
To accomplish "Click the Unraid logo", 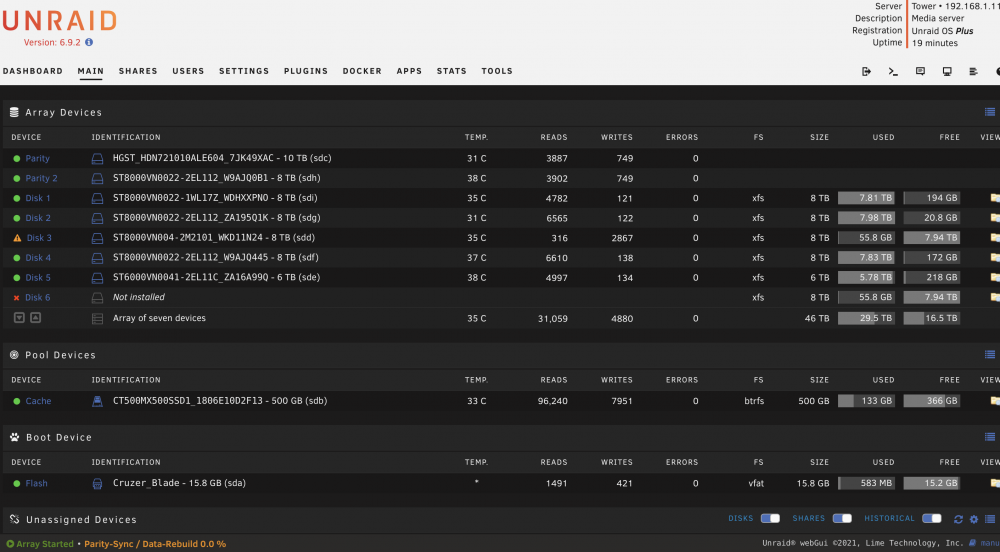I will 59,21.
